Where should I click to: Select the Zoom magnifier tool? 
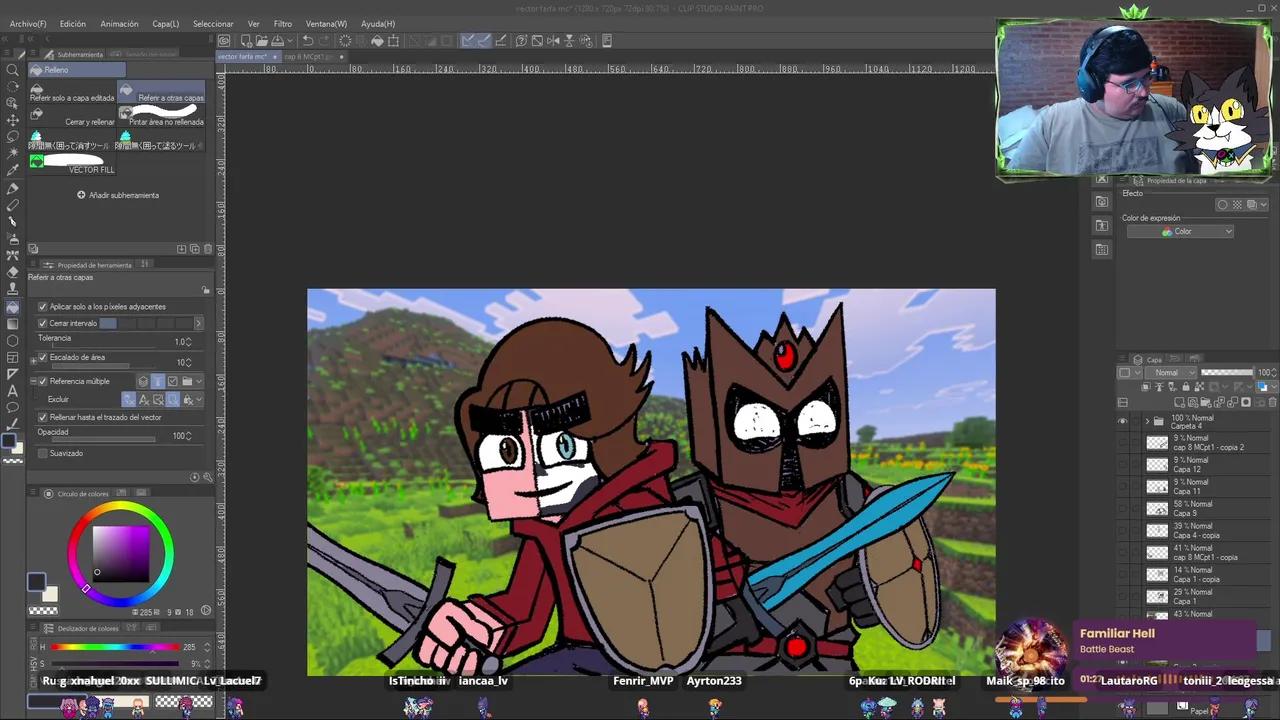13,70
